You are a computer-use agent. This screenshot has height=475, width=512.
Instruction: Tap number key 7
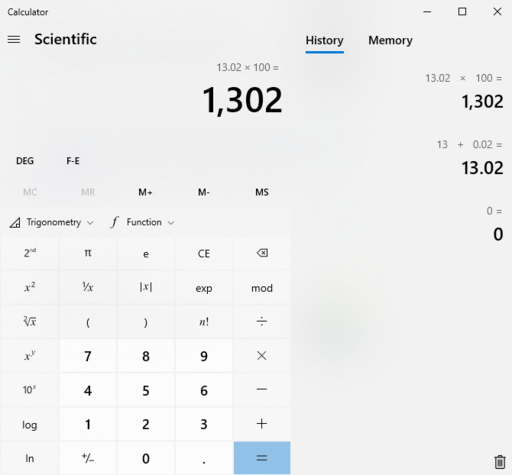88,356
